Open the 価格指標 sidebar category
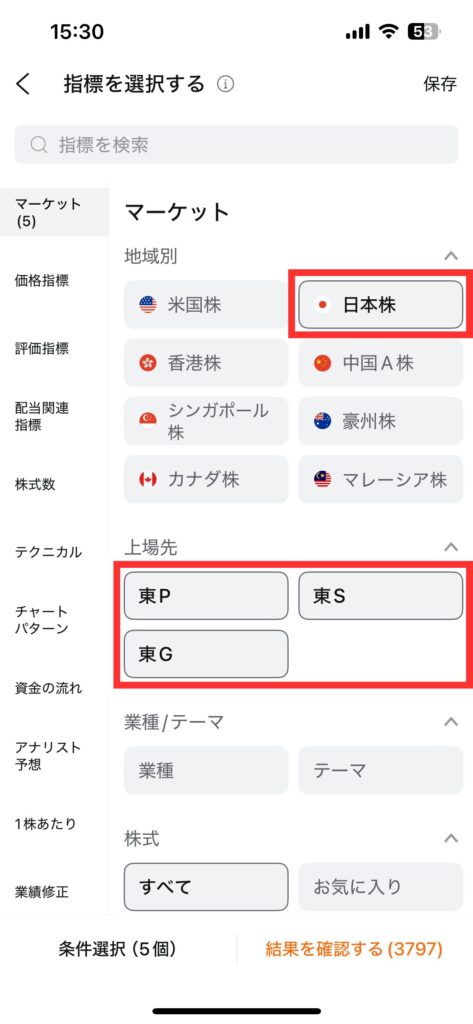 [42, 281]
